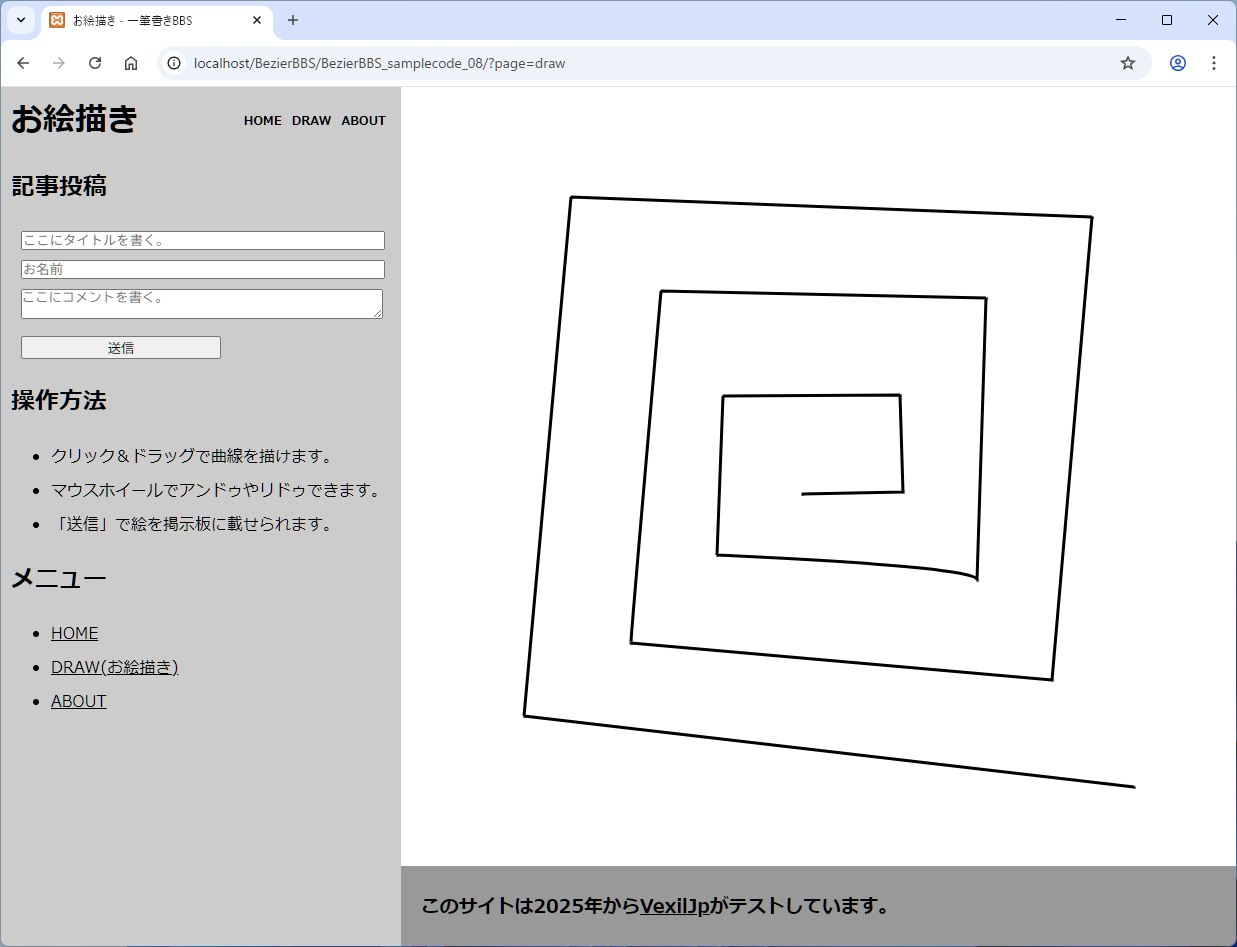This screenshot has height=947, width=1237.
Task: Click inside the comment textarea
Action: (x=201, y=303)
